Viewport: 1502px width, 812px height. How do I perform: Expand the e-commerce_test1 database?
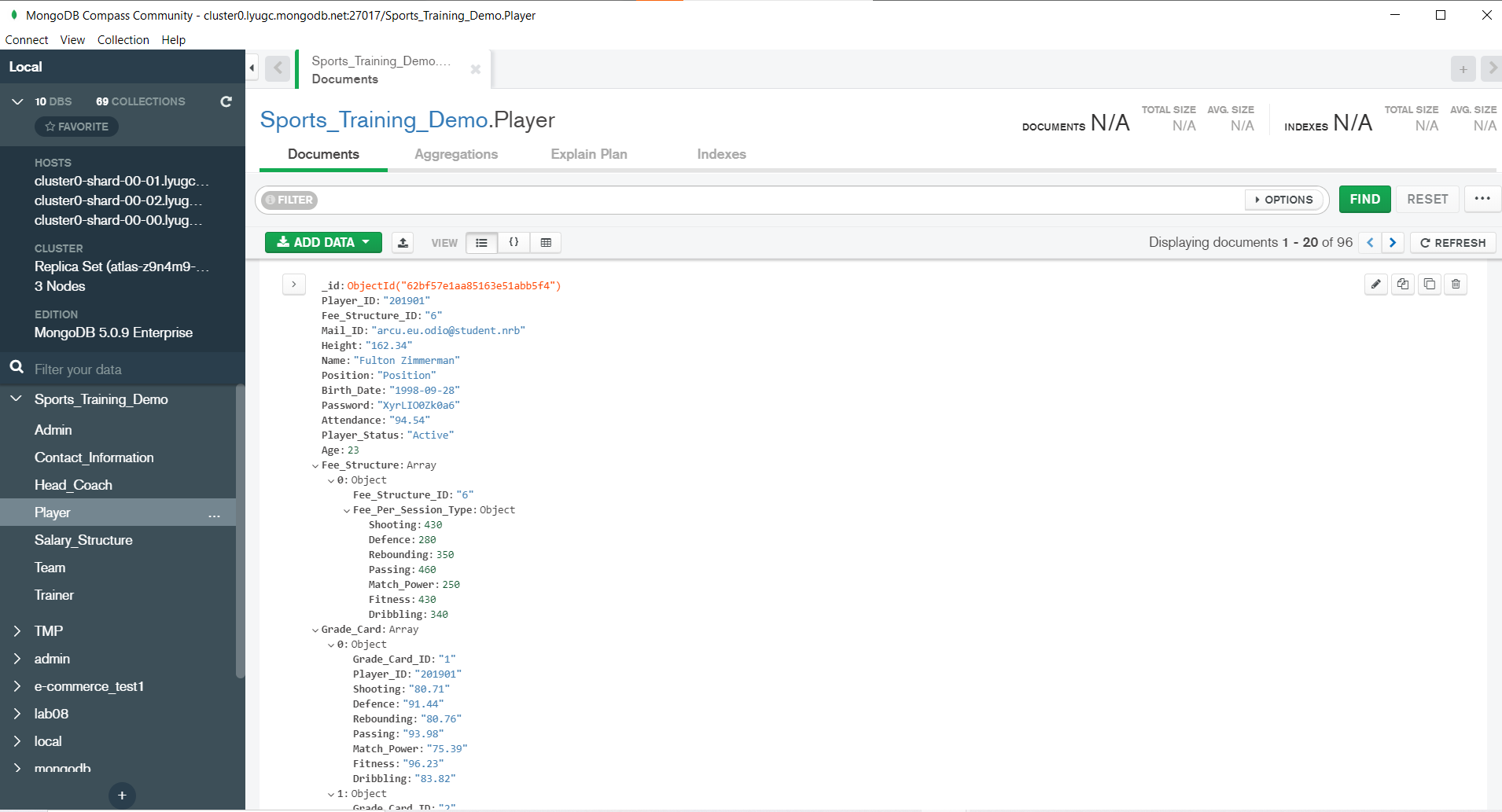click(17, 686)
